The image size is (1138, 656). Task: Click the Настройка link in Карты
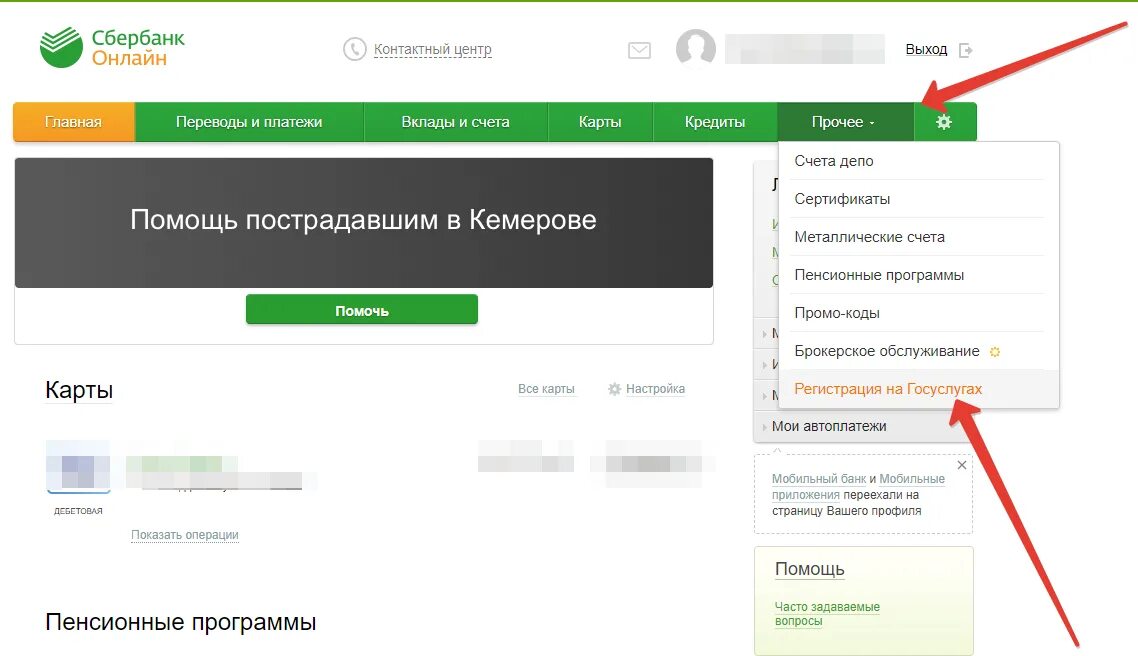(x=655, y=389)
